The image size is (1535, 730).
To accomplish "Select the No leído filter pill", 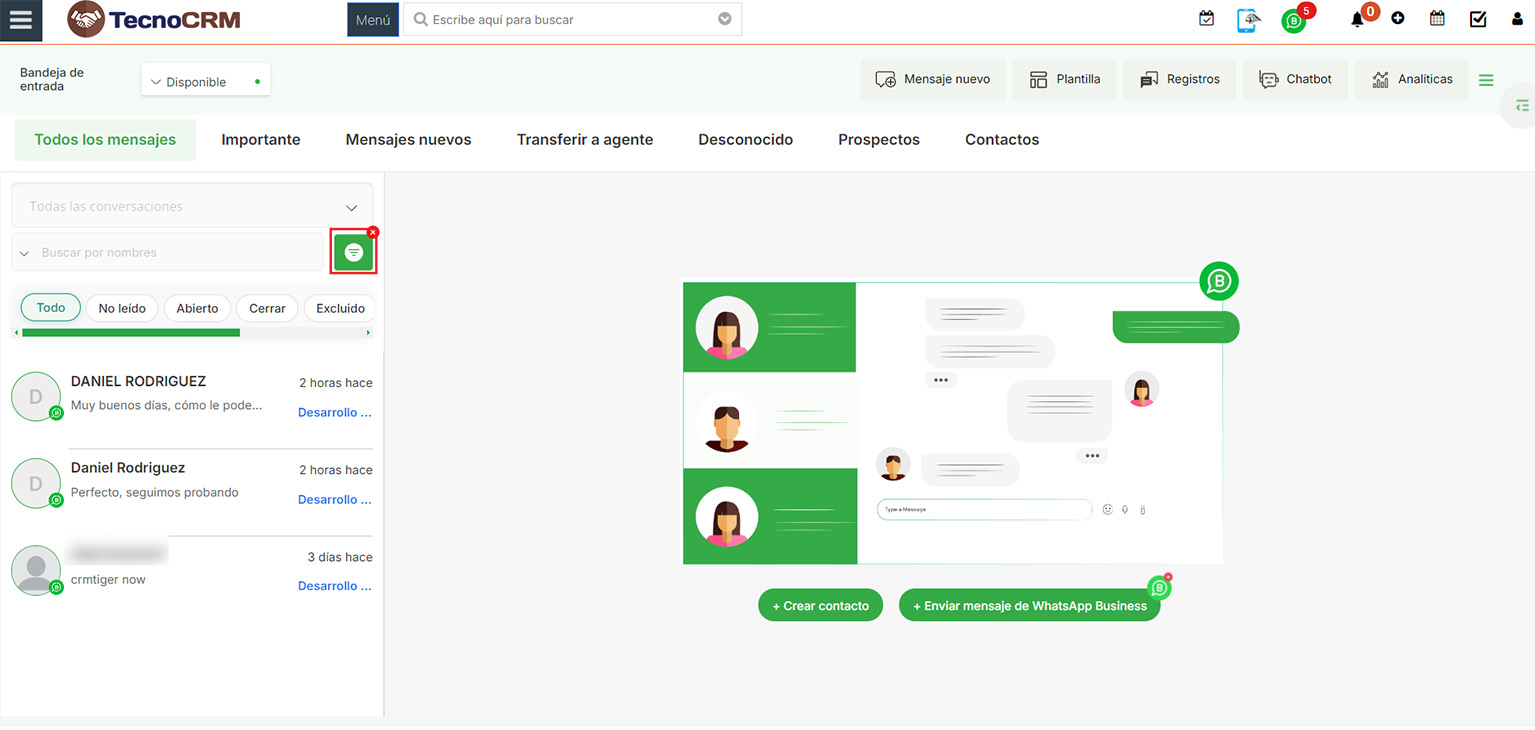I will [122, 308].
